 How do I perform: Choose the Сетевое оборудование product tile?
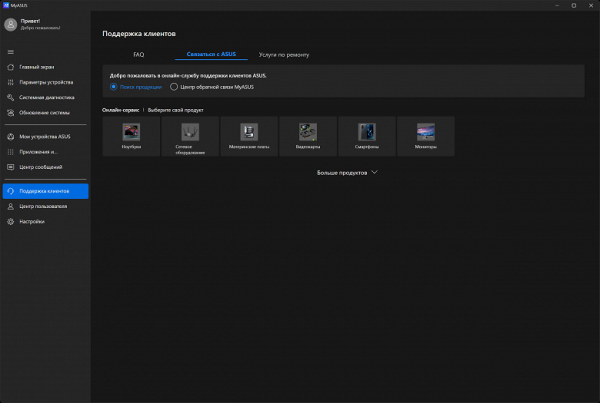click(190, 136)
